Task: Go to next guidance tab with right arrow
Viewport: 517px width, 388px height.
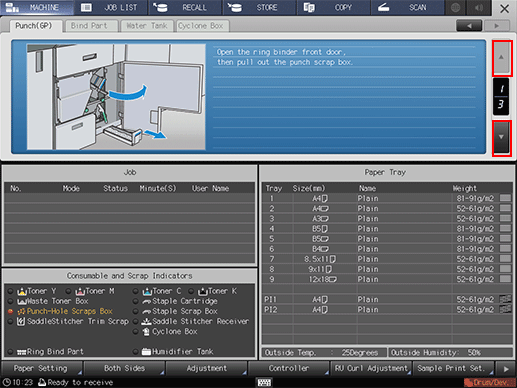Action: coord(497,26)
